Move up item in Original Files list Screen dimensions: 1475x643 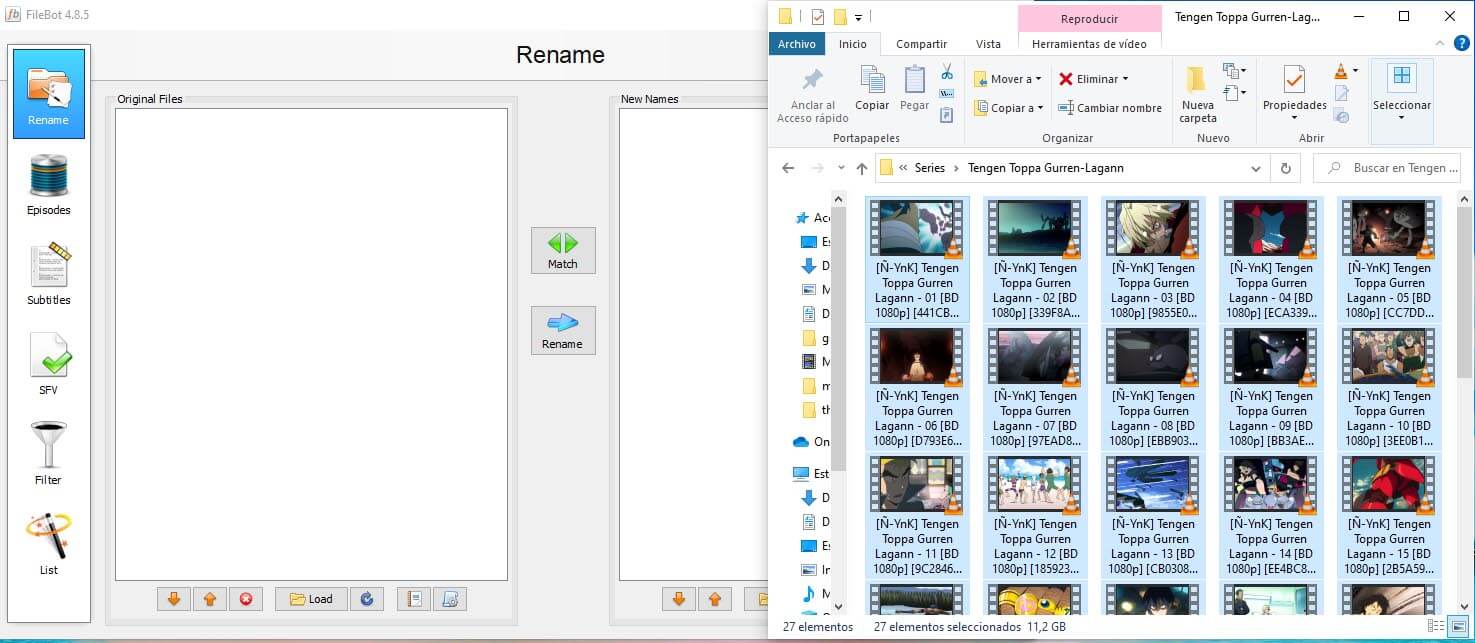[209, 599]
